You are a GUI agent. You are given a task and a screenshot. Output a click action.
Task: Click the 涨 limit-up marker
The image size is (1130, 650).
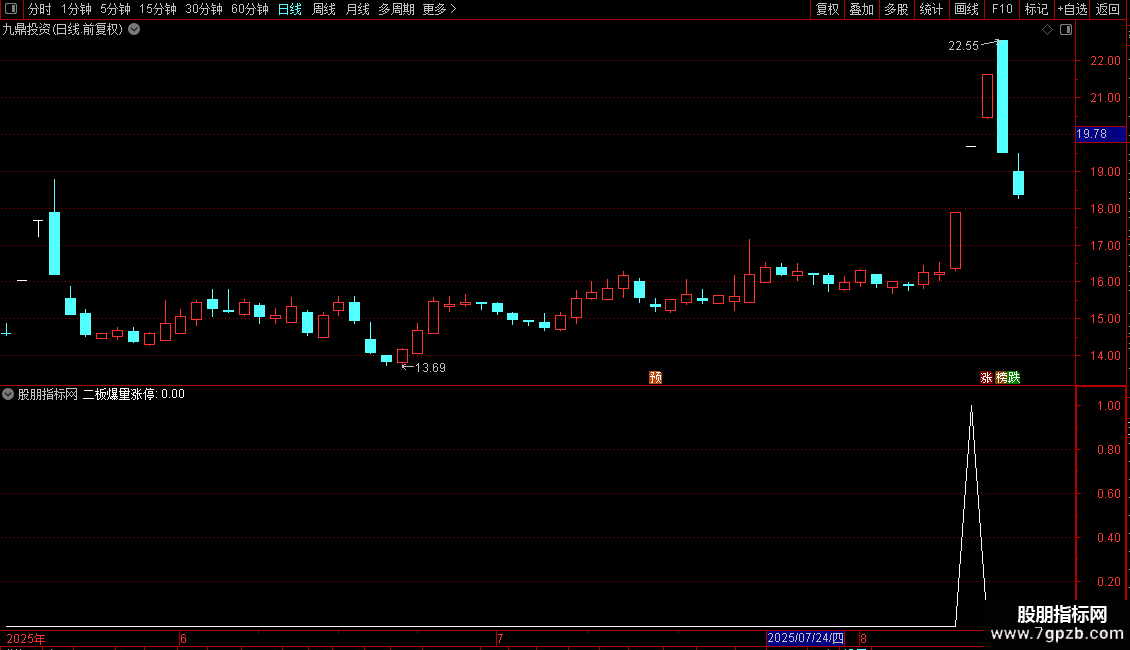pos(987,378)
